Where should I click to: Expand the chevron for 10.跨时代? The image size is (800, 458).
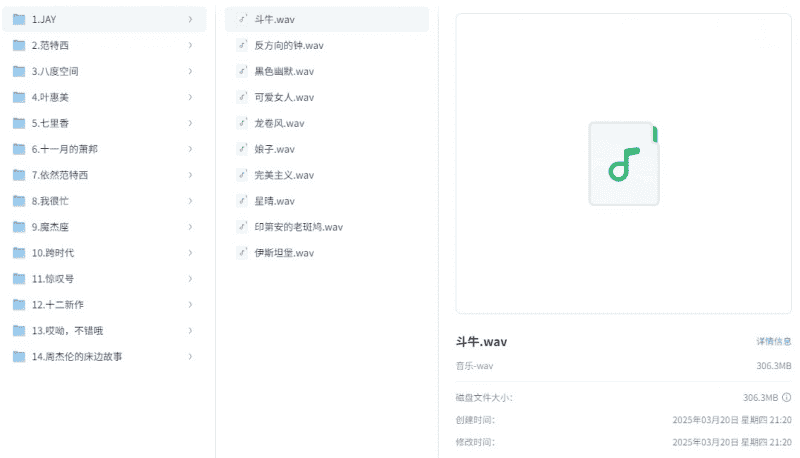click(x=190, y=253)
